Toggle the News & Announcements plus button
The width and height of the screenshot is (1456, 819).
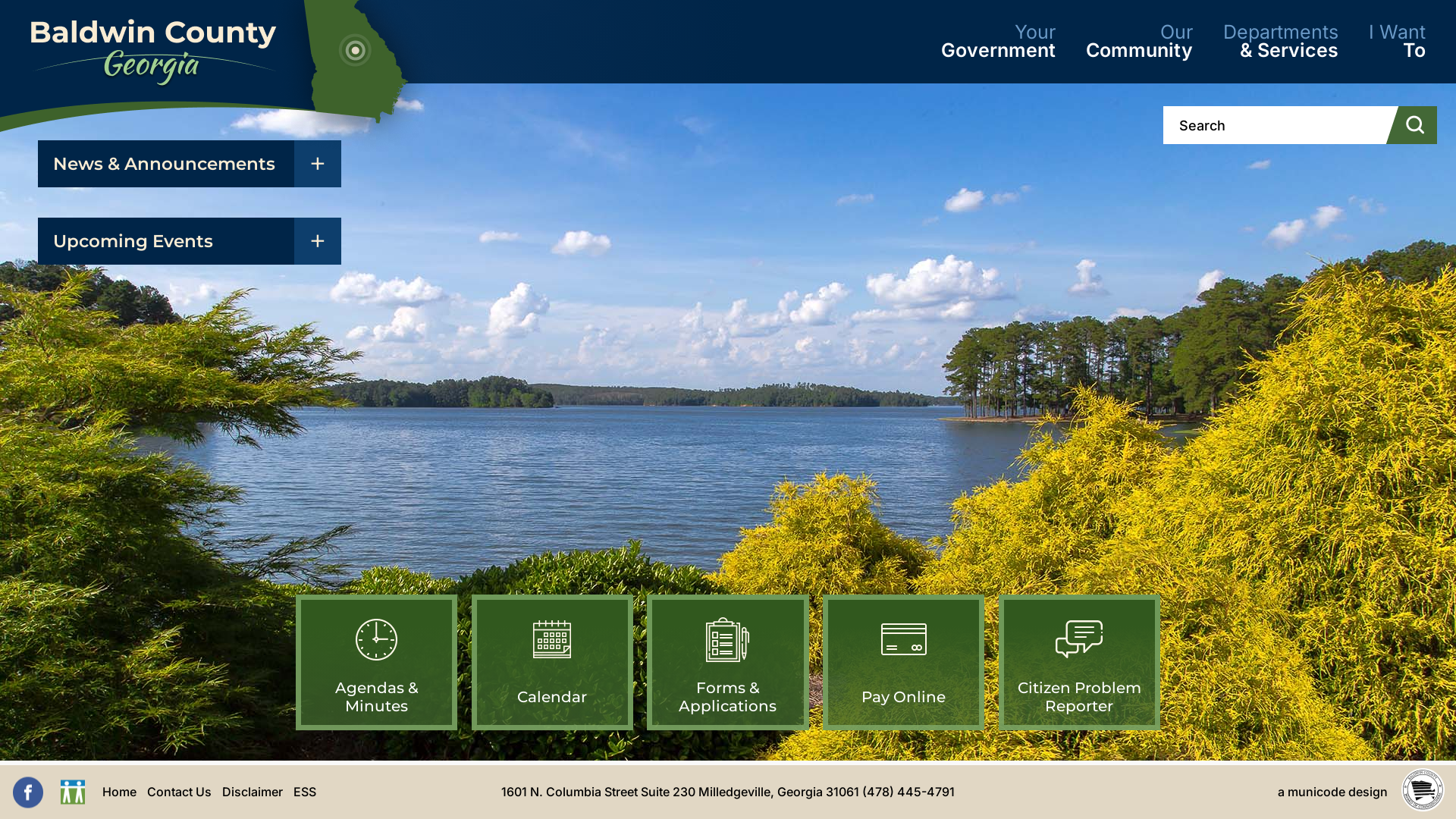pos(318,163)
